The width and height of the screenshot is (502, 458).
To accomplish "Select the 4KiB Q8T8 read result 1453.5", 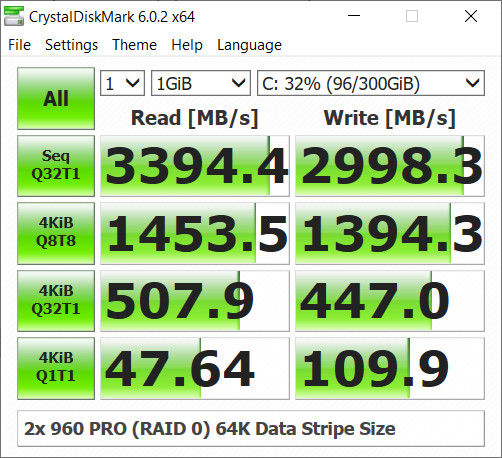I will point(195,233).
